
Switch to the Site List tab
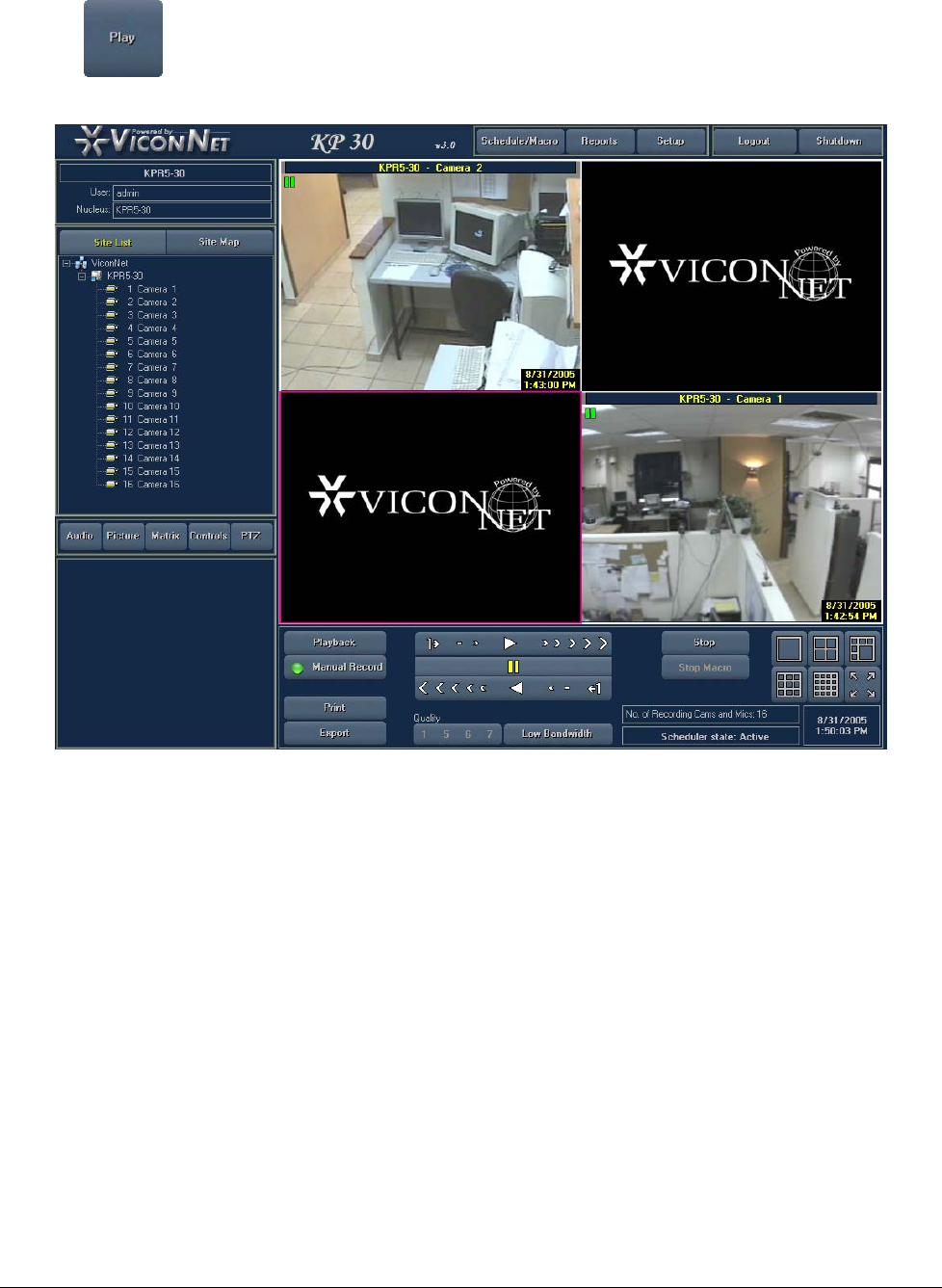[x=113, y=242]
